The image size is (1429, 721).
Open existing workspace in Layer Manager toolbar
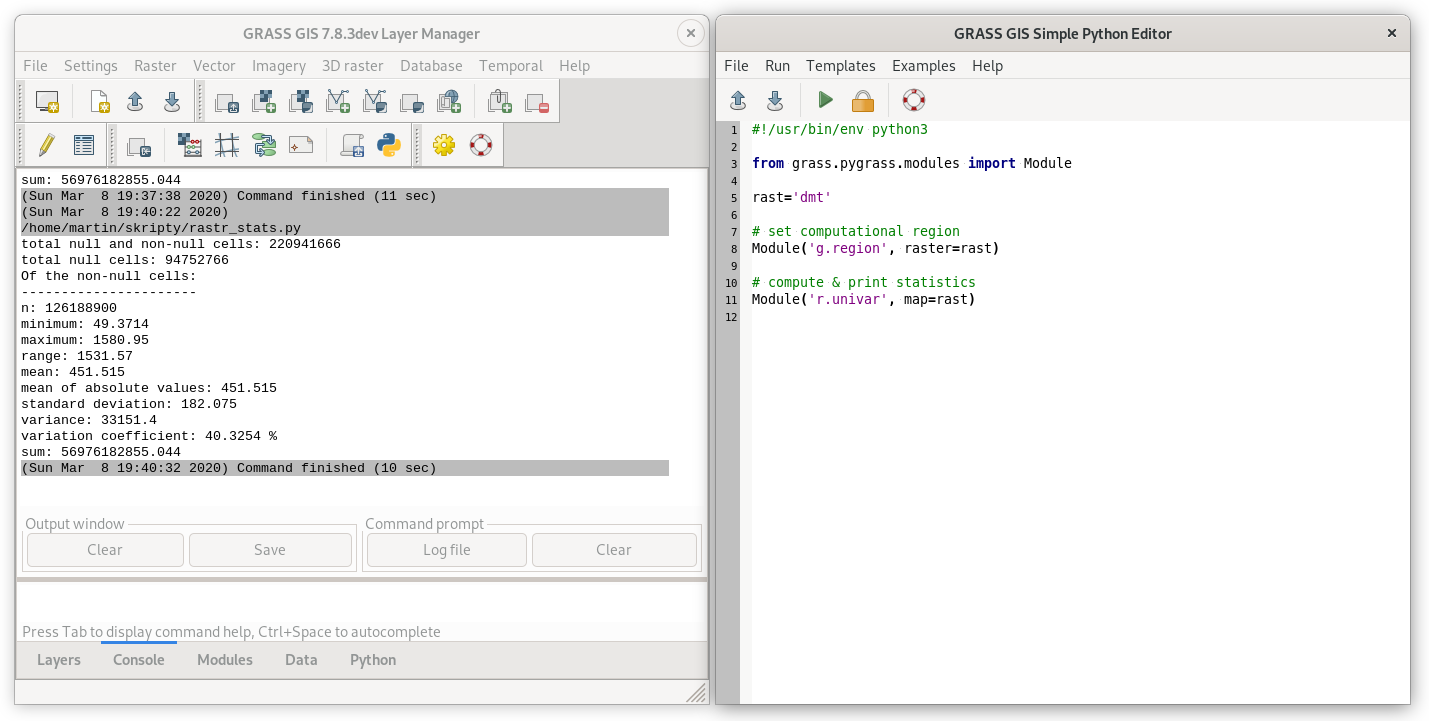click(x=135, y=102)
